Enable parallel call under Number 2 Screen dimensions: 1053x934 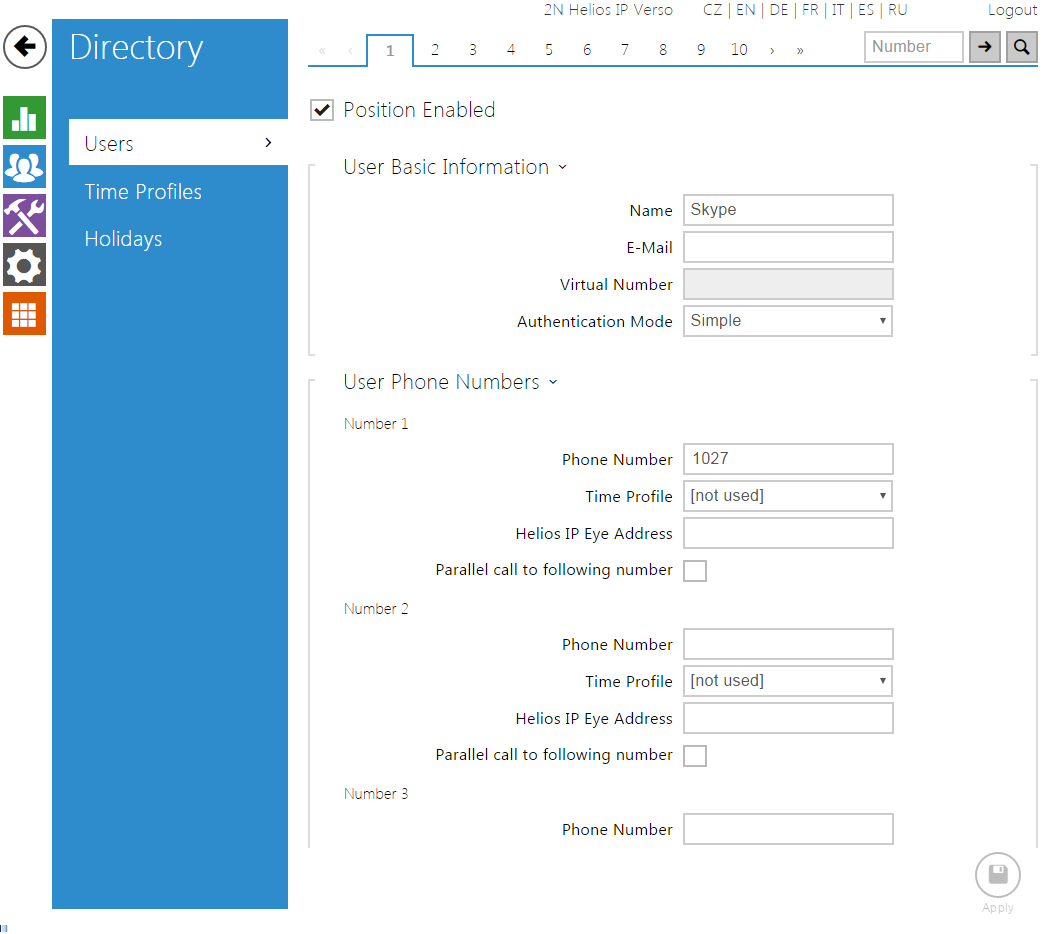click(695, 756)
